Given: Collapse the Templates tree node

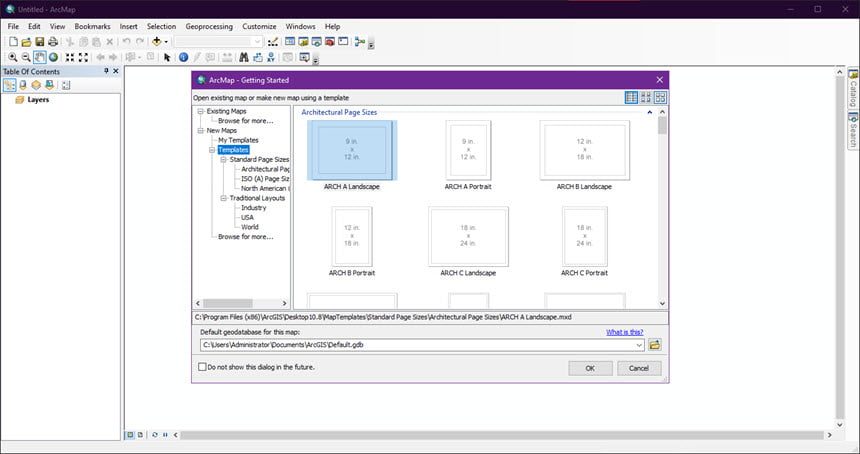Looking at the screenshot, I should (212, 150).
